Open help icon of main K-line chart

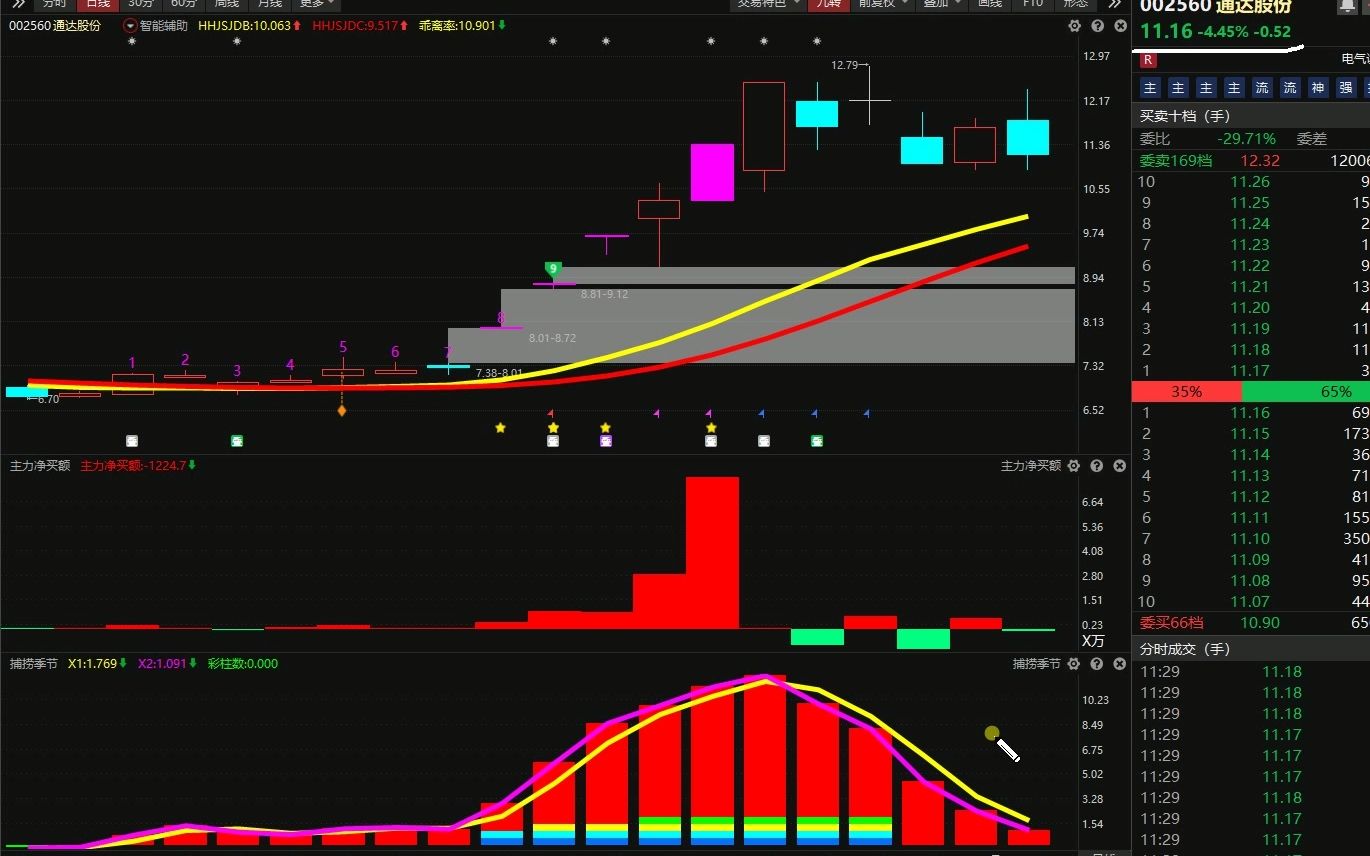(x=1097, y=26)
